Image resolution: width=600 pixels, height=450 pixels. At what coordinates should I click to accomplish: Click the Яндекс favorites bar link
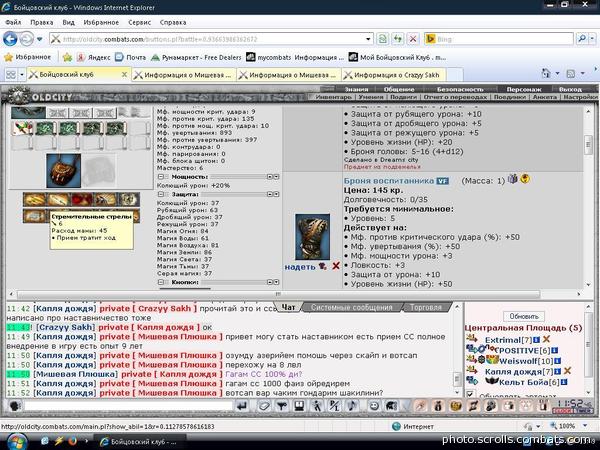[94, 57]
